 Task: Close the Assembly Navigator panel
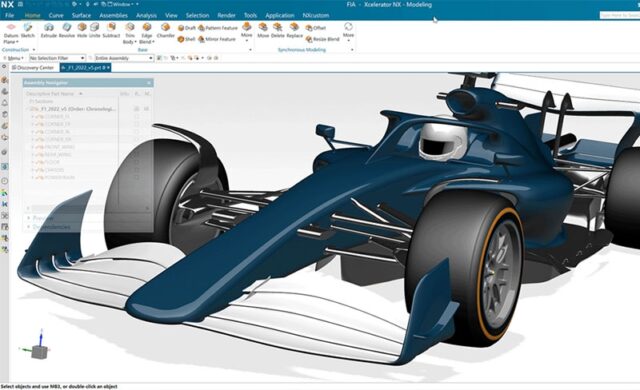[149, 83]
